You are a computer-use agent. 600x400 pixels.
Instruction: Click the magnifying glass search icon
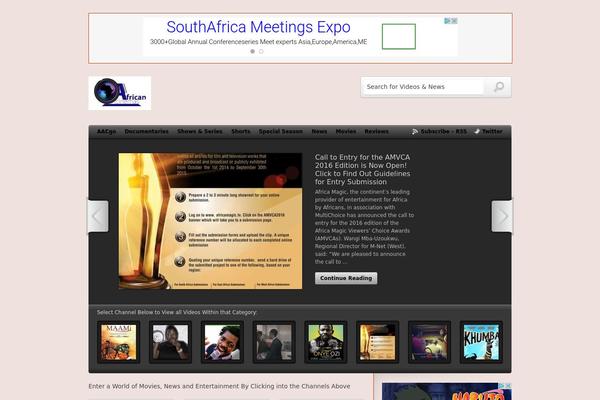[499, 87]
